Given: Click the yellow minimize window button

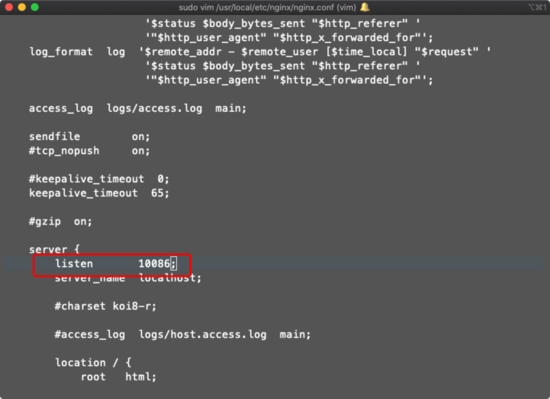Looking at the screenshot, I should click(x=22, y=7).
